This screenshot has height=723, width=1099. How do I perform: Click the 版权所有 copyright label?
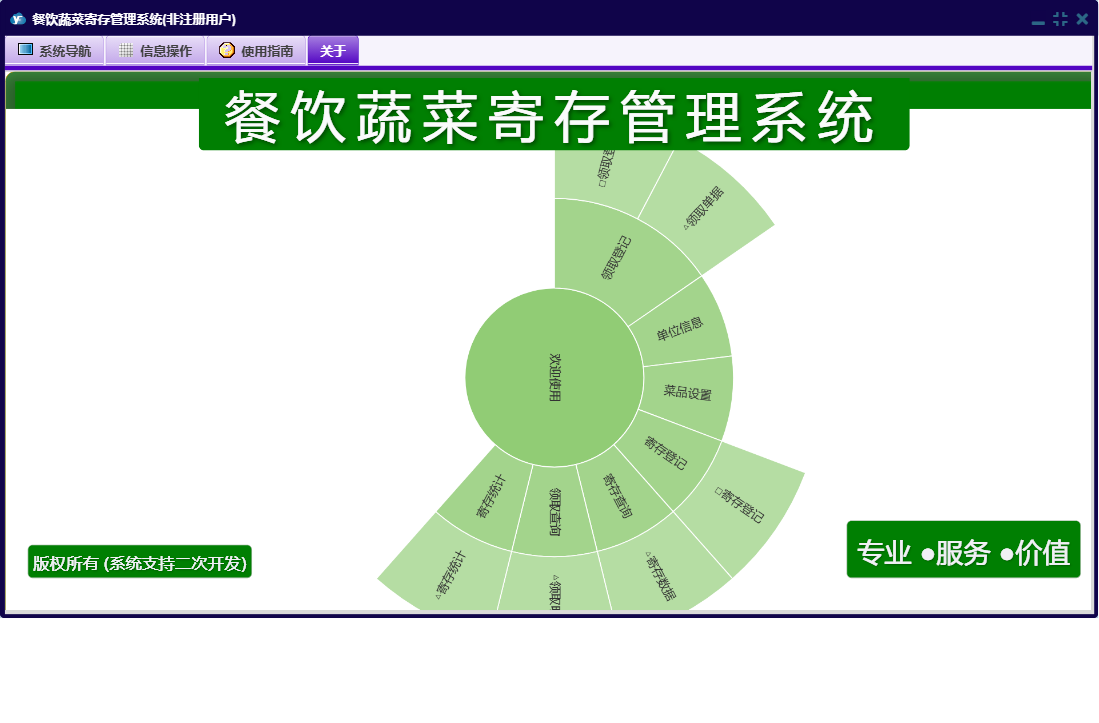tap(139, 562)
